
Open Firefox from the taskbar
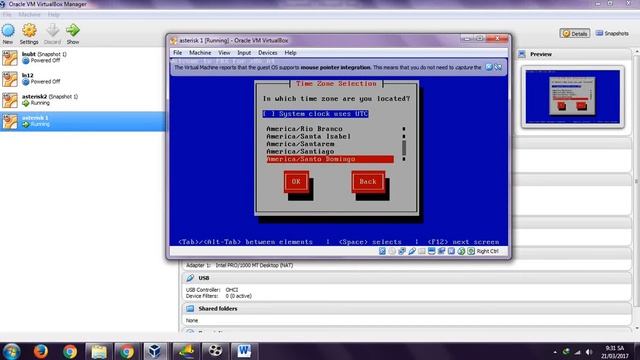coord(41,351)
